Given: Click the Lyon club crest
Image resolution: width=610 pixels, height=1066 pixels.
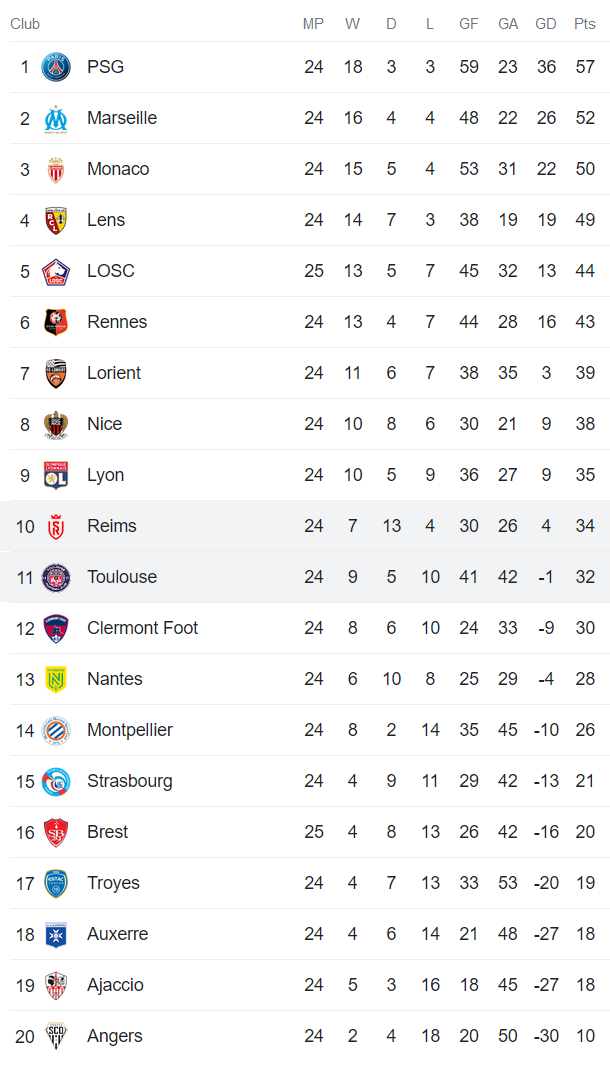Looking at the screenshot, I should coord(56,475).
